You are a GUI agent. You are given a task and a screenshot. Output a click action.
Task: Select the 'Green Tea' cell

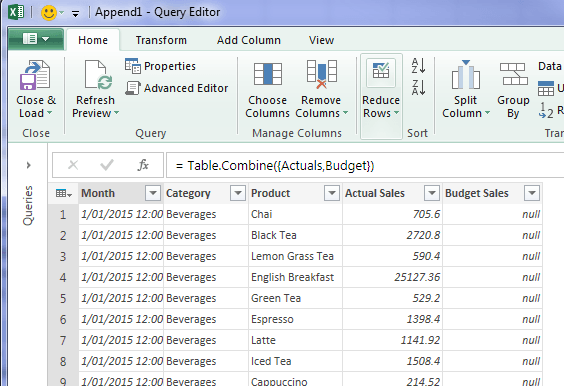295,298
